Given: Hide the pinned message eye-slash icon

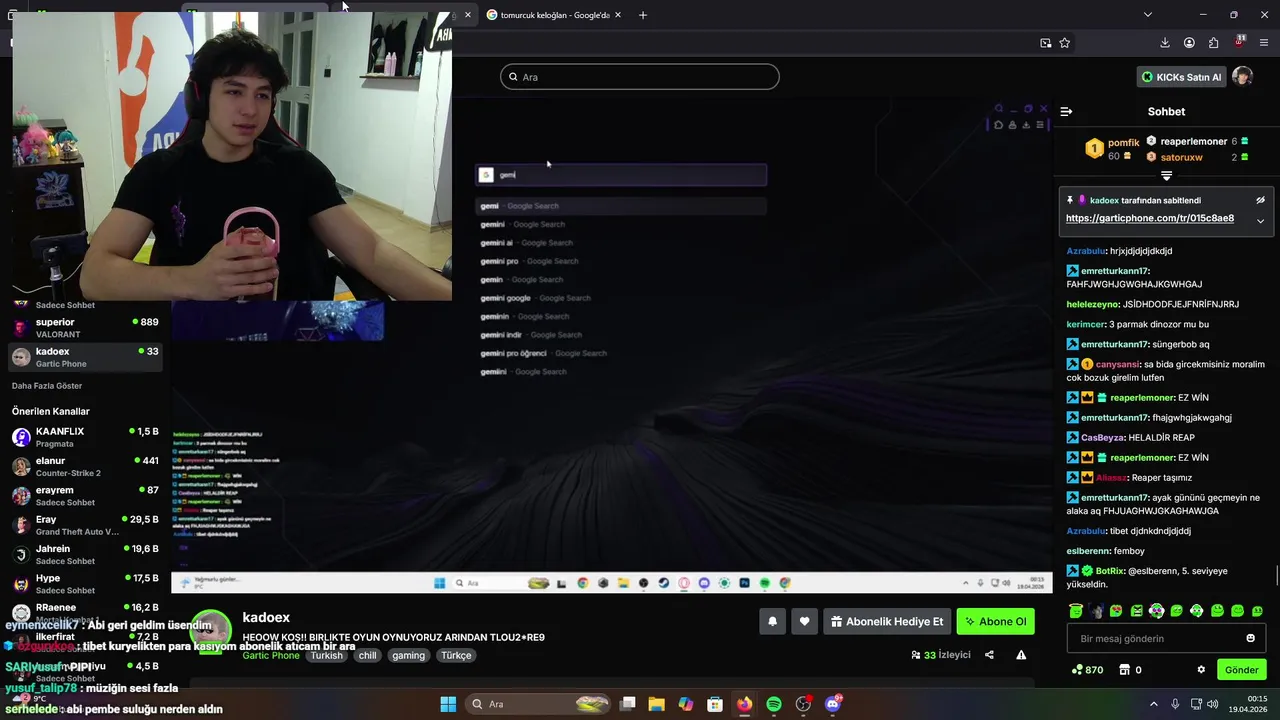Looking at the screenshot, I should pos(1260,200).
